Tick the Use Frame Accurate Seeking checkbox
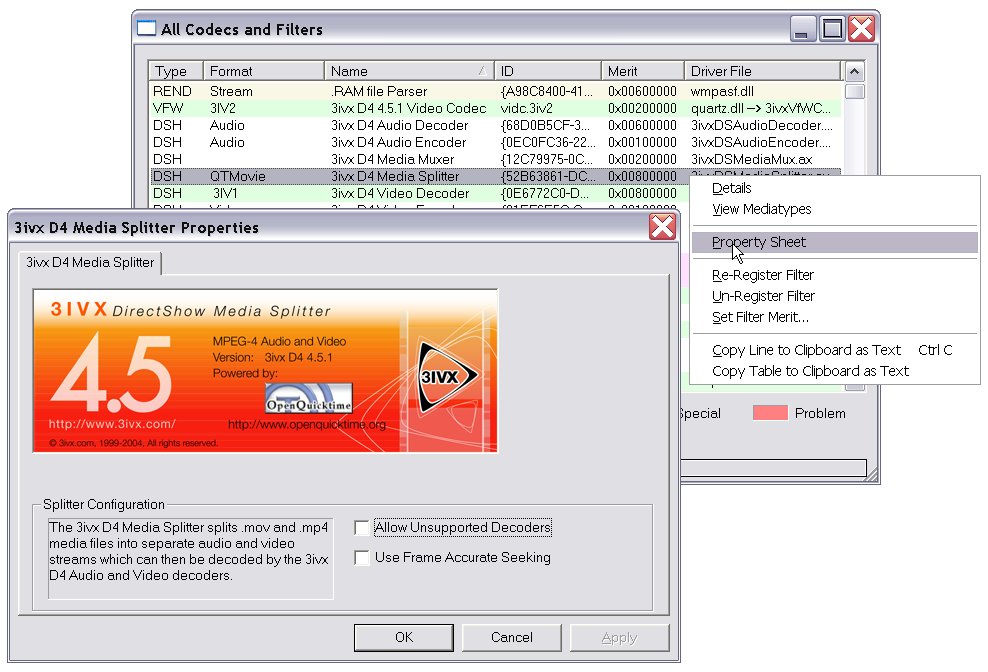The width and height of the screenshot is (988, 672). coord(362,558)
